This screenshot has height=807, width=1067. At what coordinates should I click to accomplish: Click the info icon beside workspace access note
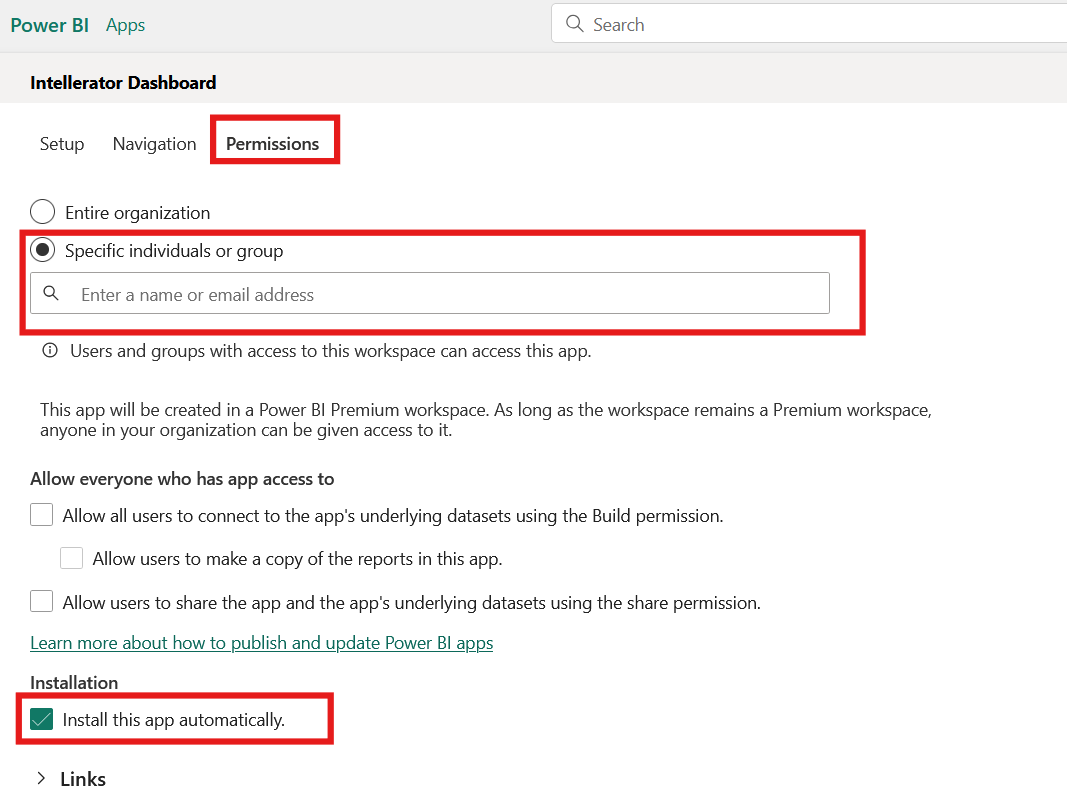[x=49, y=352]
